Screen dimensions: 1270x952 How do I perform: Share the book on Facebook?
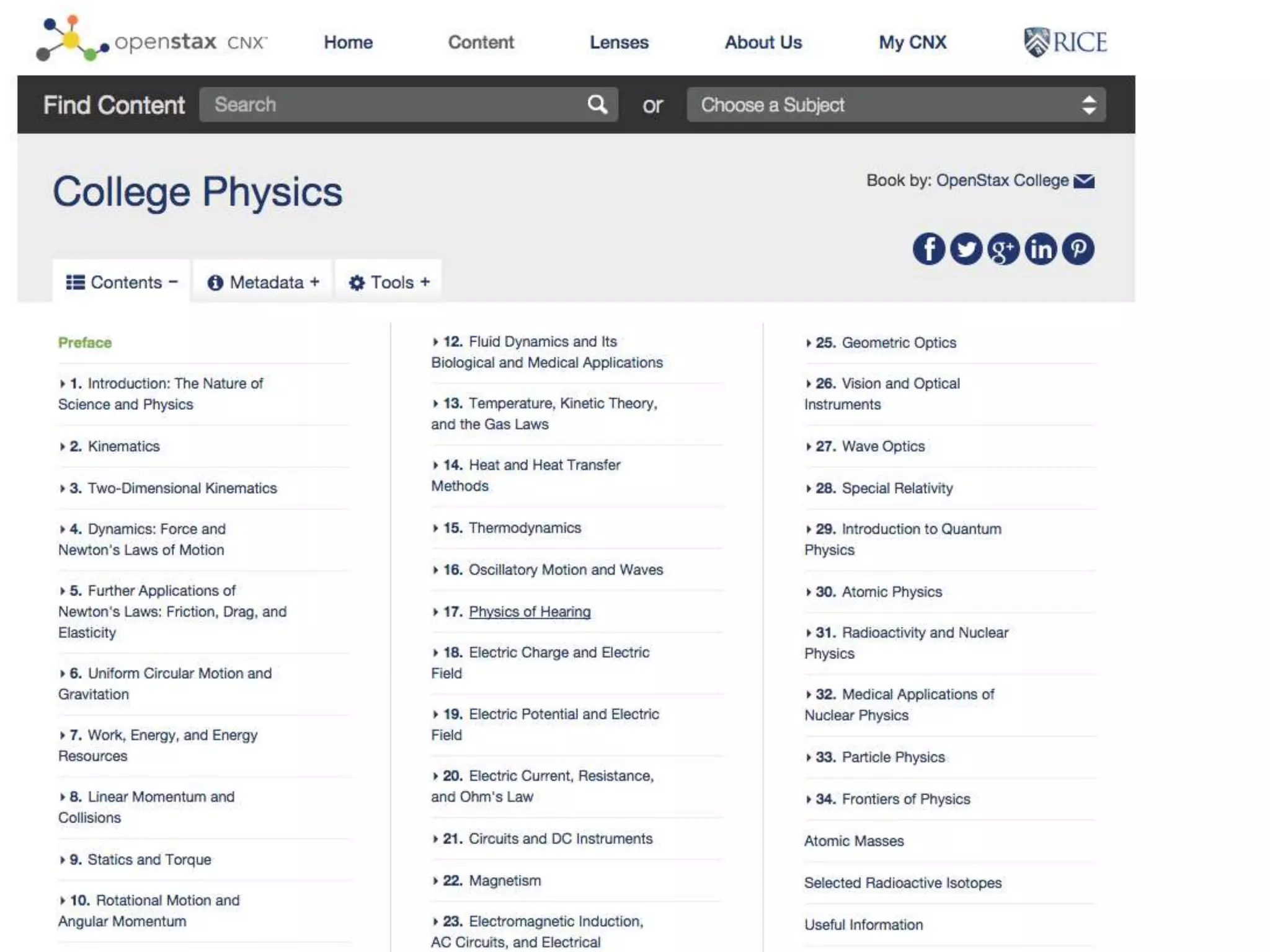[928, 249]
